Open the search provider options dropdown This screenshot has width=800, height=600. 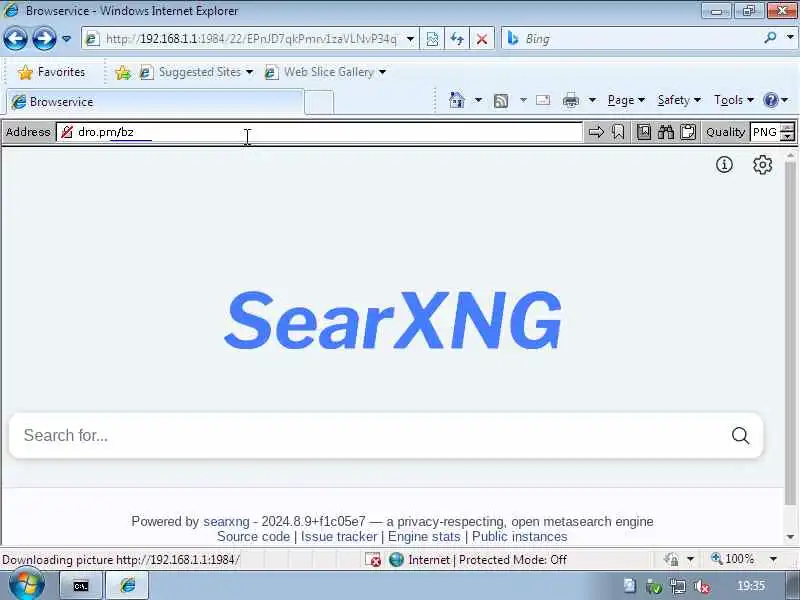[x=790, y=37]
